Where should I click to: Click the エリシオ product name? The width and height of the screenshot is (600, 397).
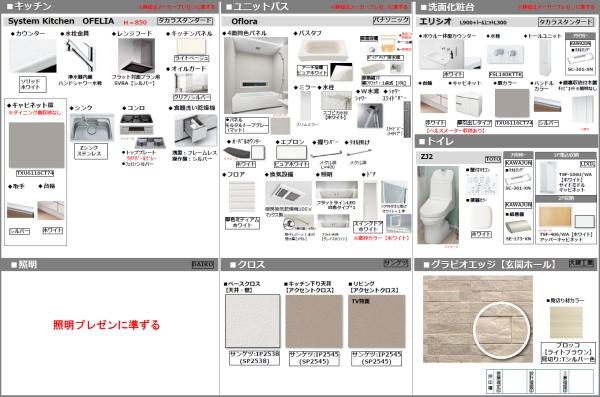435,21
